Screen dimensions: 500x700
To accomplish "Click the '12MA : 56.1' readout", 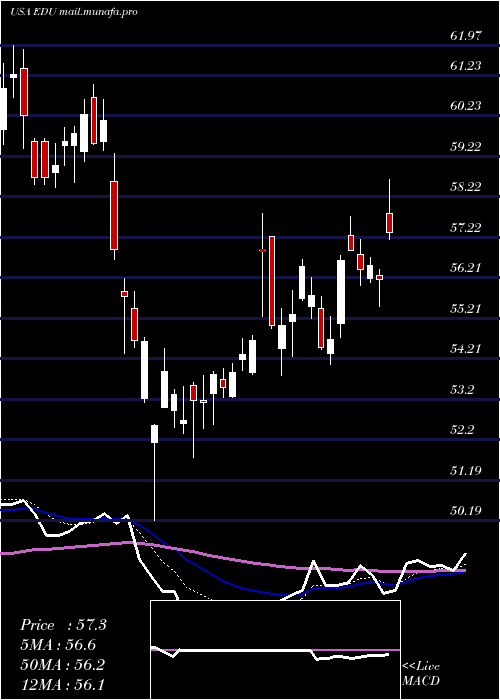I will (62, 684).
